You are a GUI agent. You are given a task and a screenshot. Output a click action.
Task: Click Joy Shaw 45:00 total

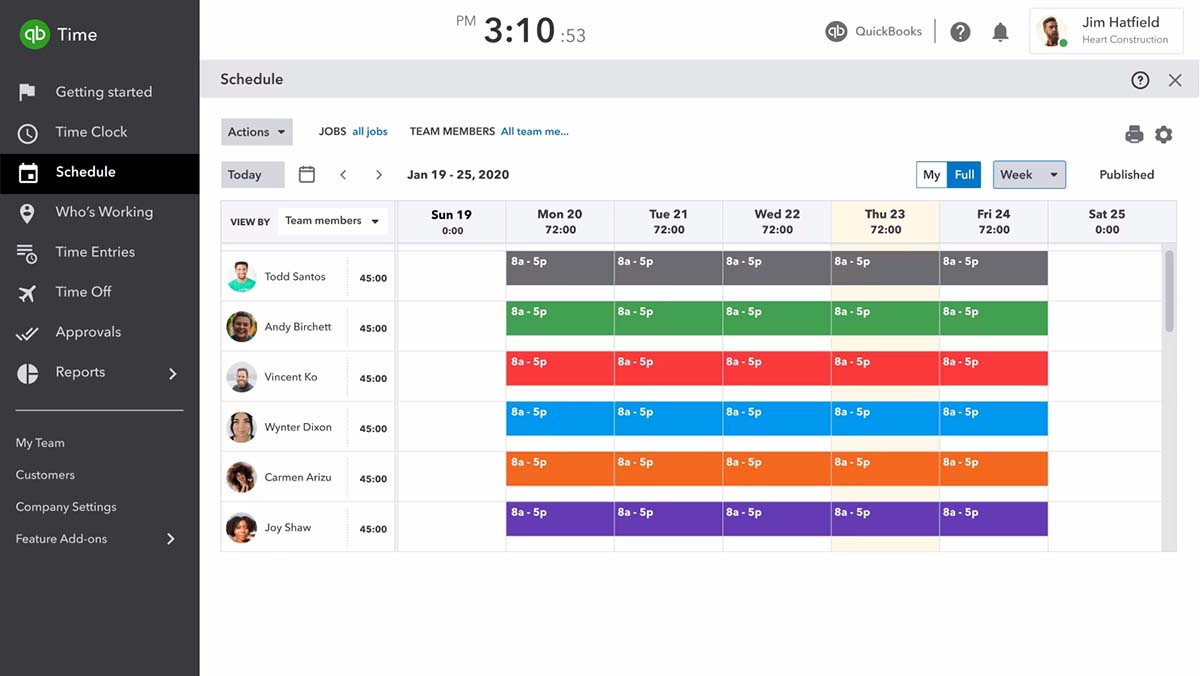pyautogui.click(x=373, y=529)
